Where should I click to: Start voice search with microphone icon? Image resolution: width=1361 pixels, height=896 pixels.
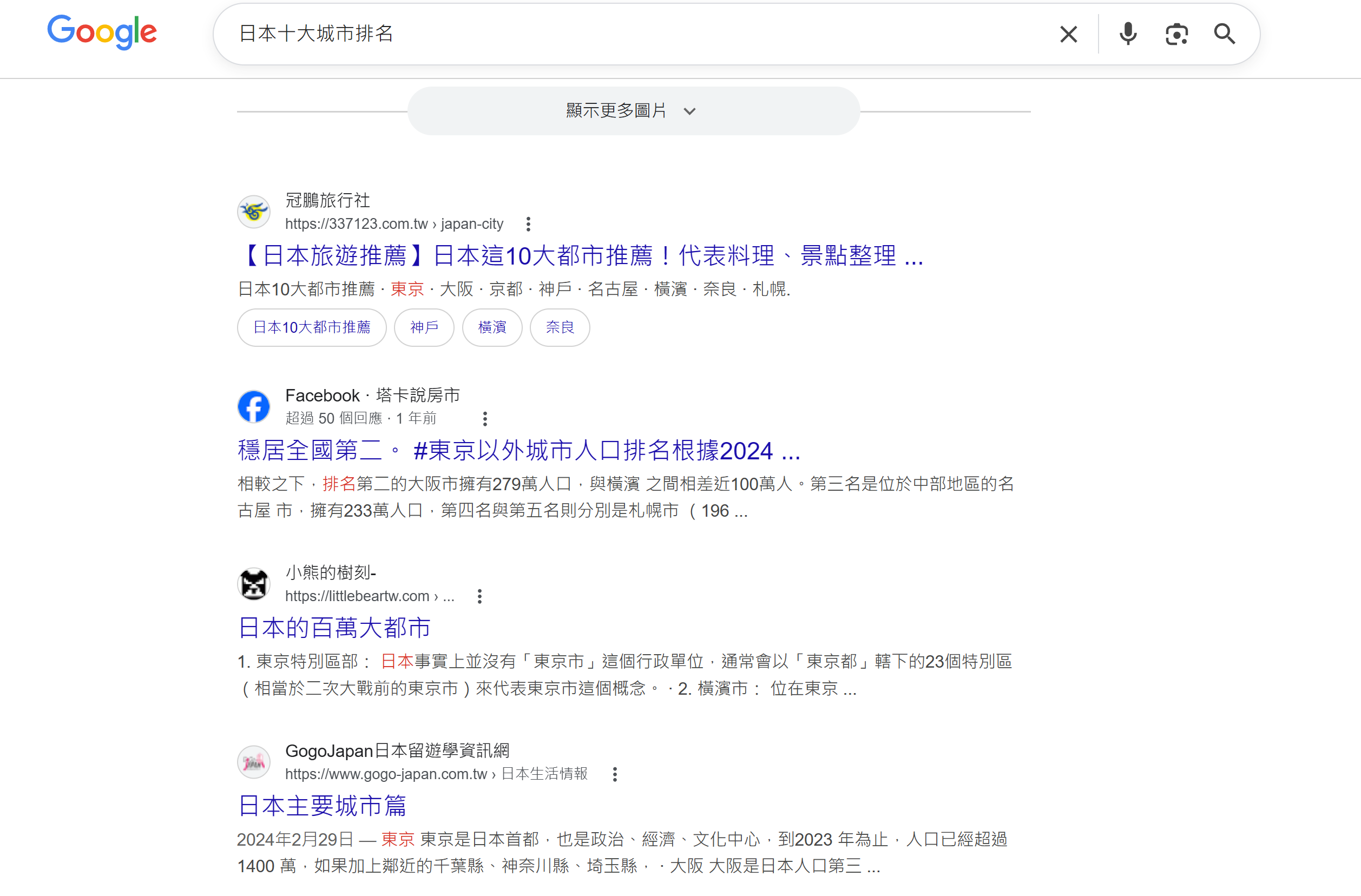(1128, 34)
